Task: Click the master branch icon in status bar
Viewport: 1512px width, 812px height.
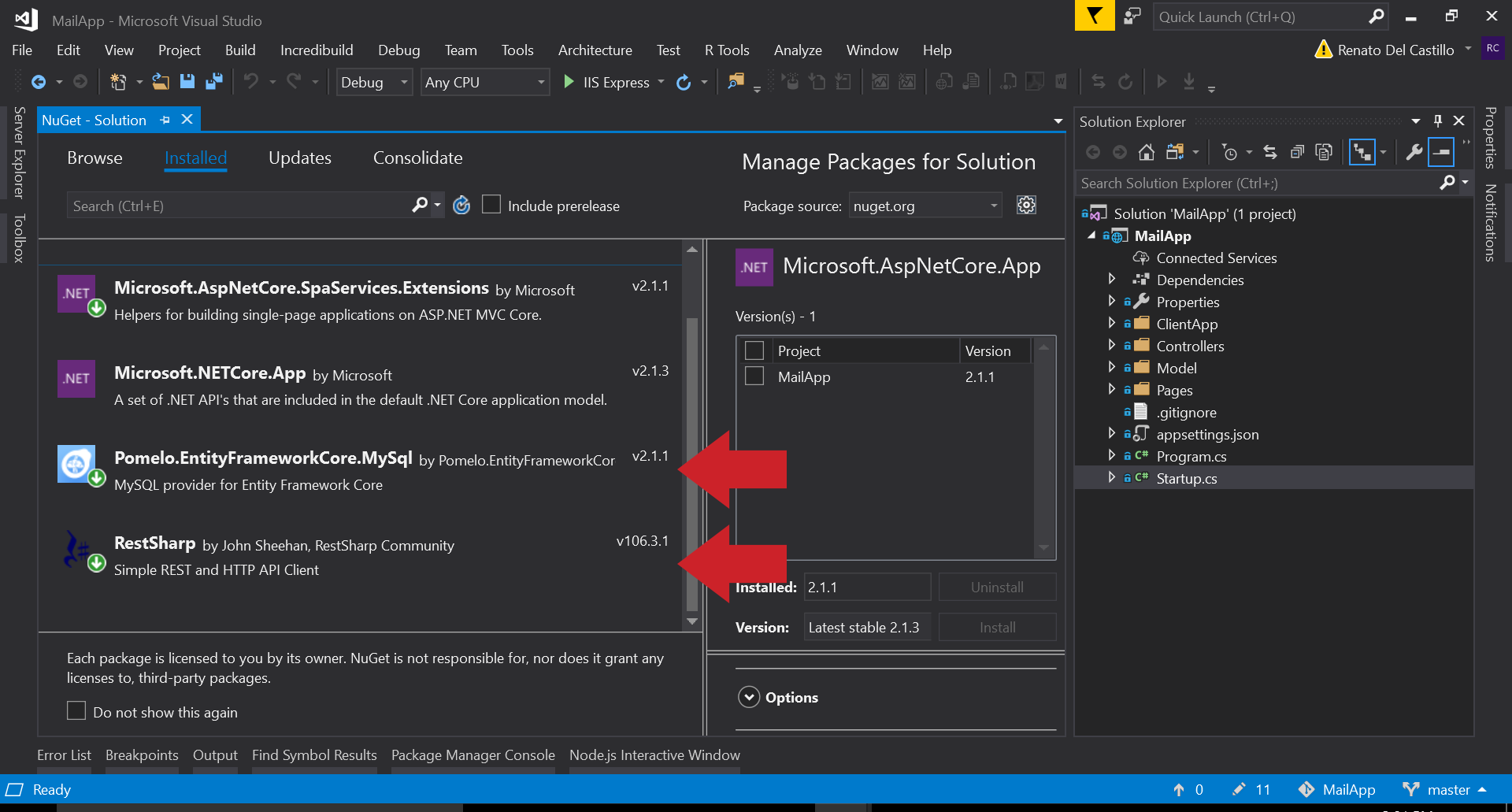Action: click(x=1411, y=789)
